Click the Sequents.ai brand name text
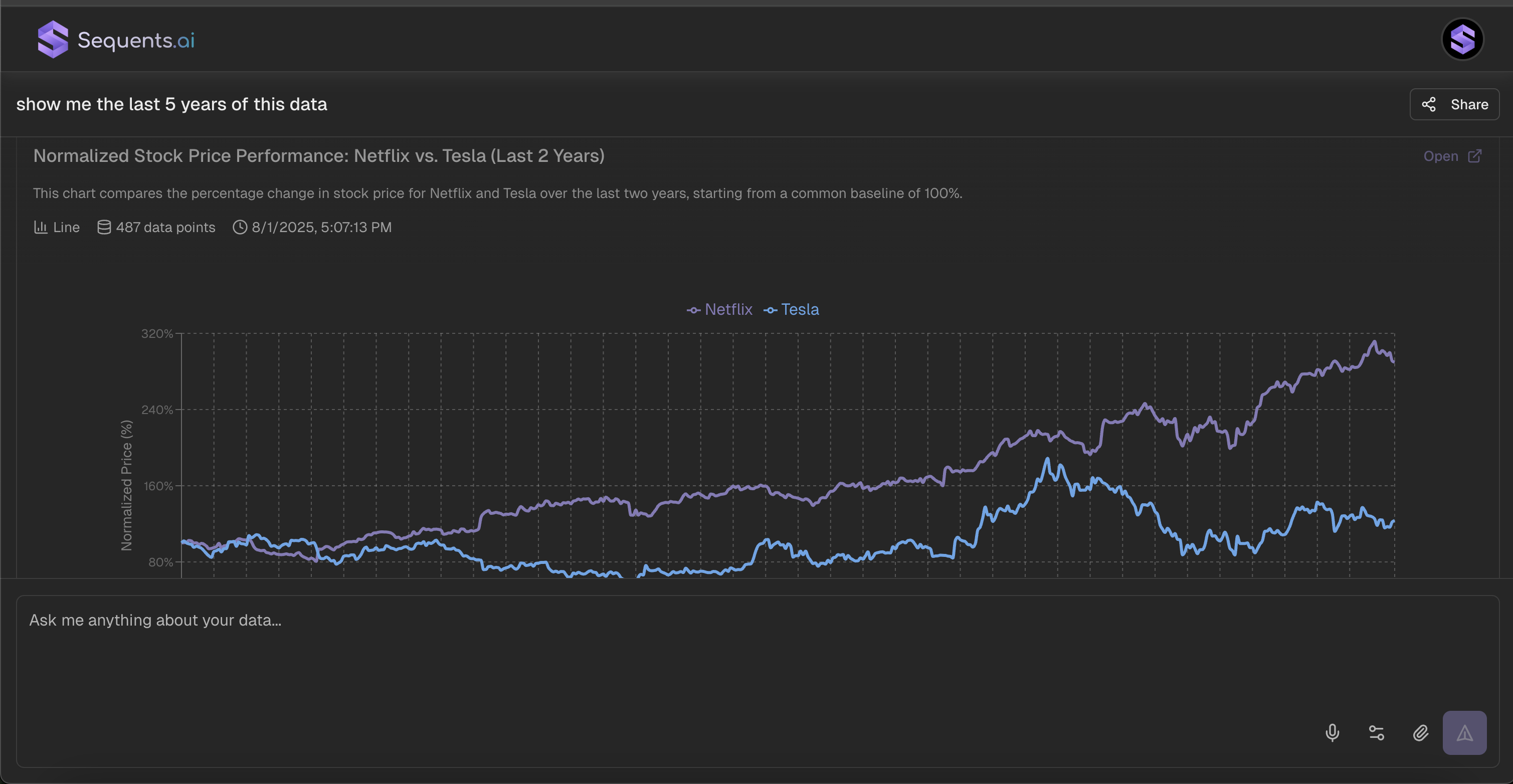This screenshot has width=1513, height=784. pyautogui.click(x=136, y=40)
